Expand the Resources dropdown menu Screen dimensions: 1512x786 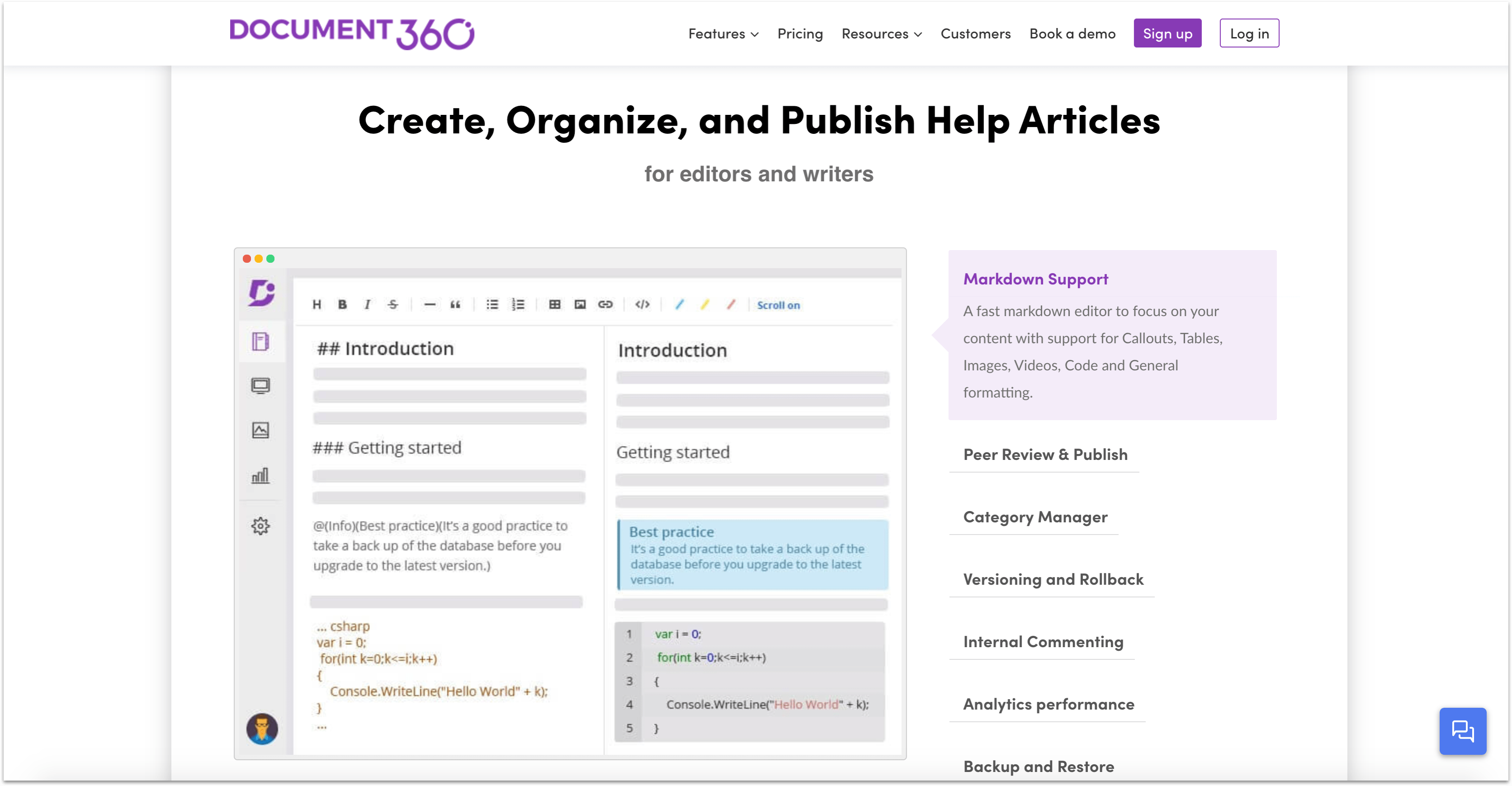(882, 34)
